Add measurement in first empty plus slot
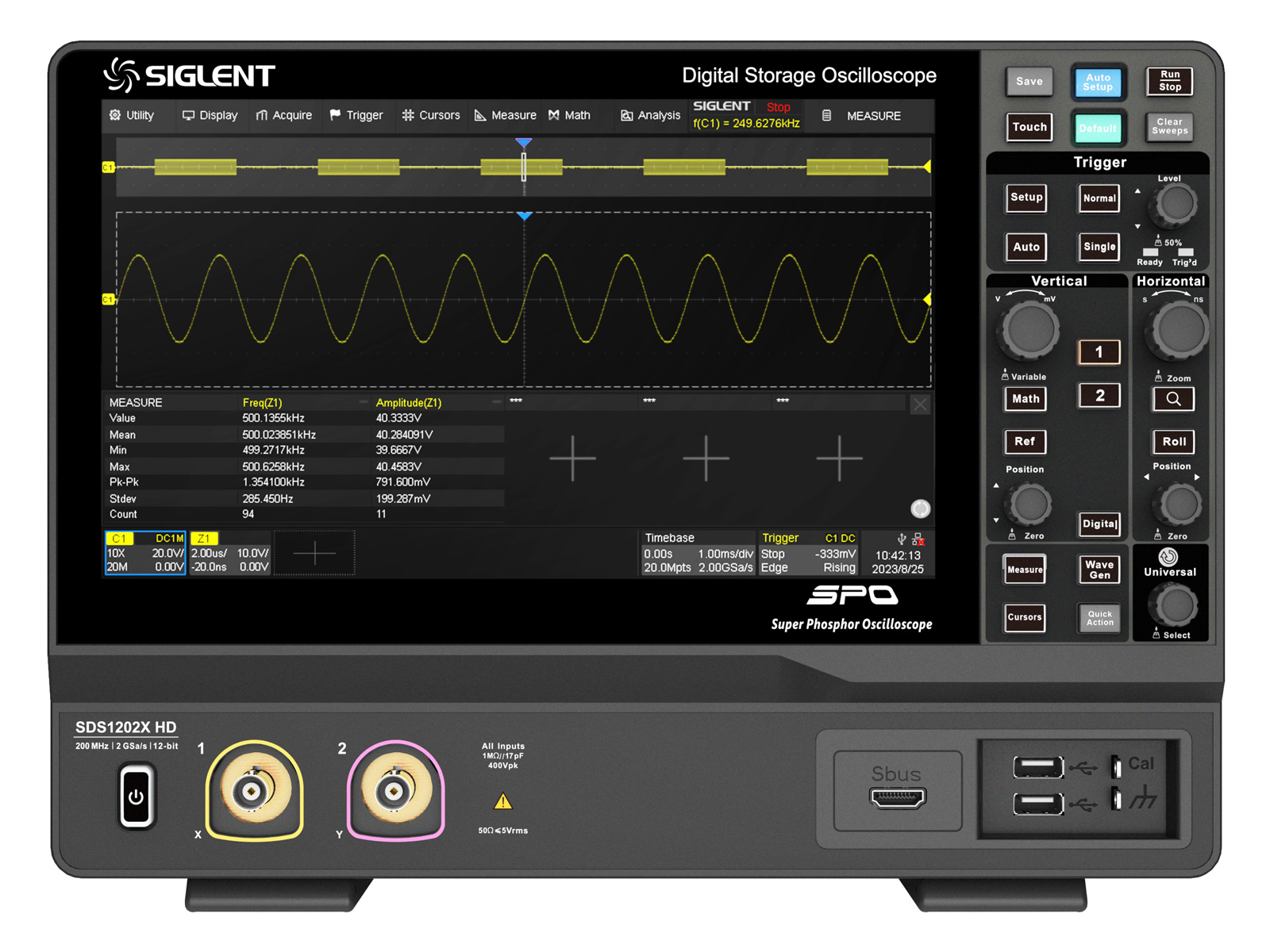 click(x=572, y=458)
